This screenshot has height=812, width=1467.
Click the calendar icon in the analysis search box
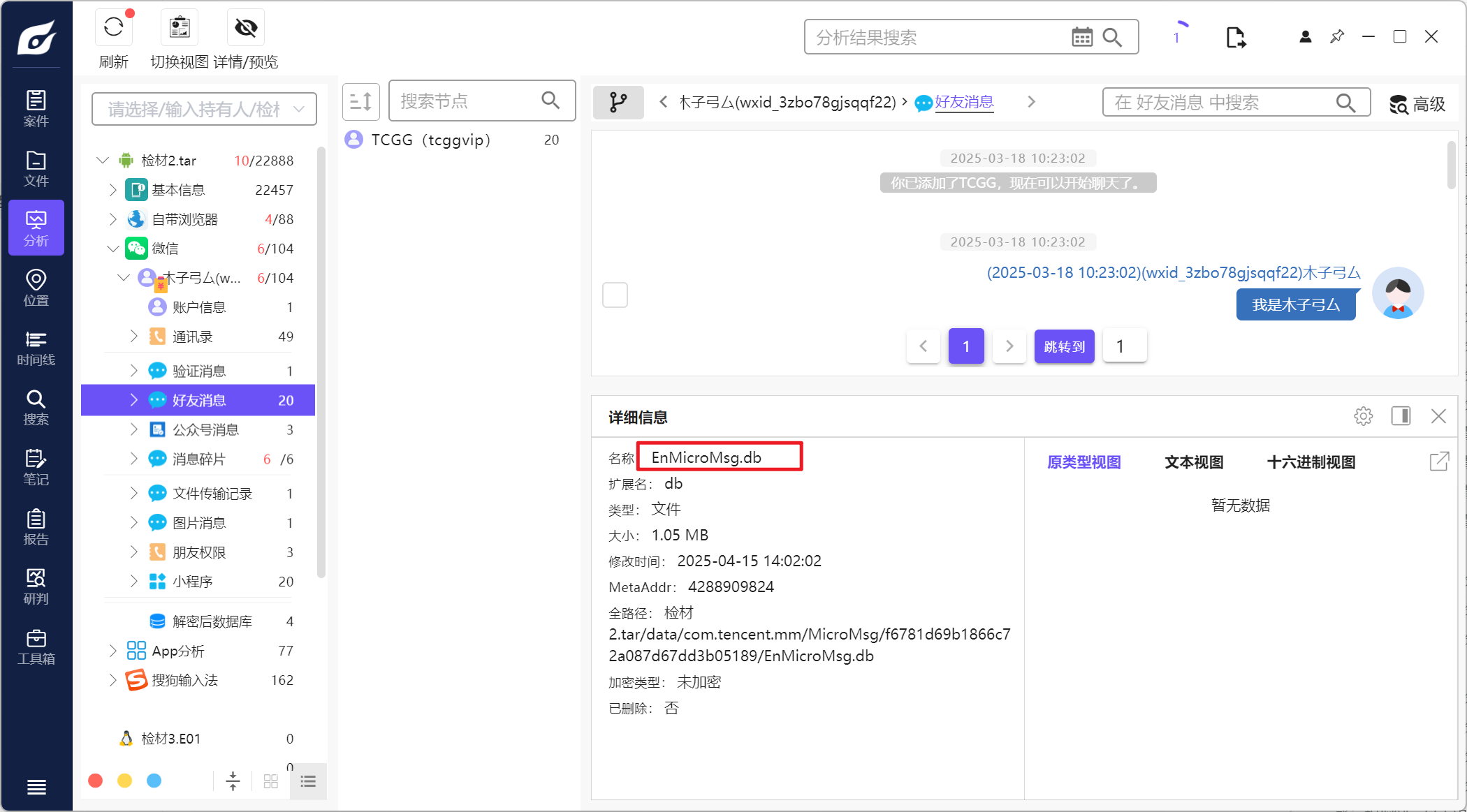(x=1081, y=37)
